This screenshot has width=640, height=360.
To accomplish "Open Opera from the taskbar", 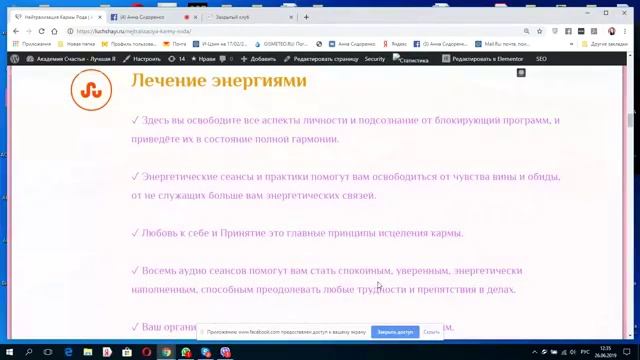I will [x=146, y=352].
